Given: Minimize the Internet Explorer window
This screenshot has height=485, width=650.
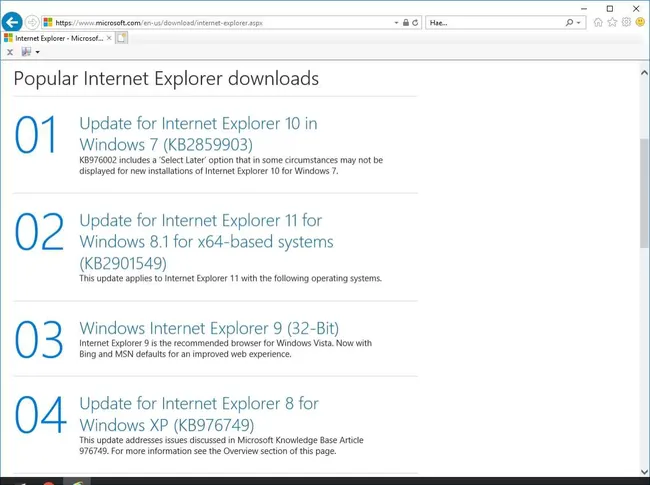Looking at the screenshot, I should [x=584, y=8].
